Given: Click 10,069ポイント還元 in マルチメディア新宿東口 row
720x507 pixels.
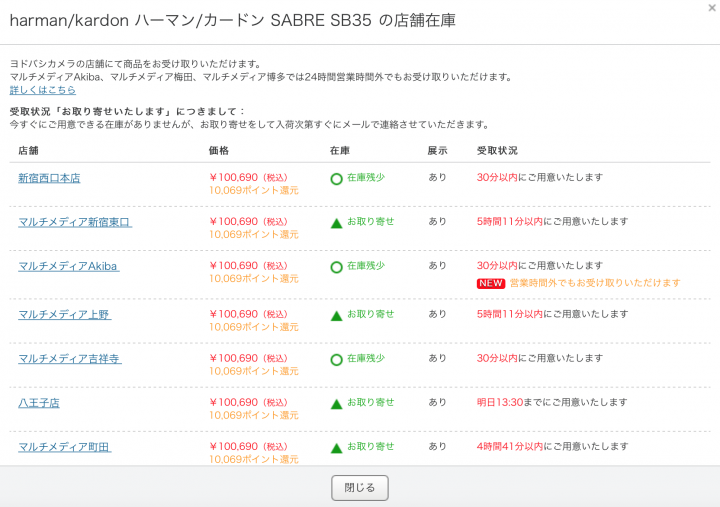Looking at the screenshot, I should (x=254, y=235).
